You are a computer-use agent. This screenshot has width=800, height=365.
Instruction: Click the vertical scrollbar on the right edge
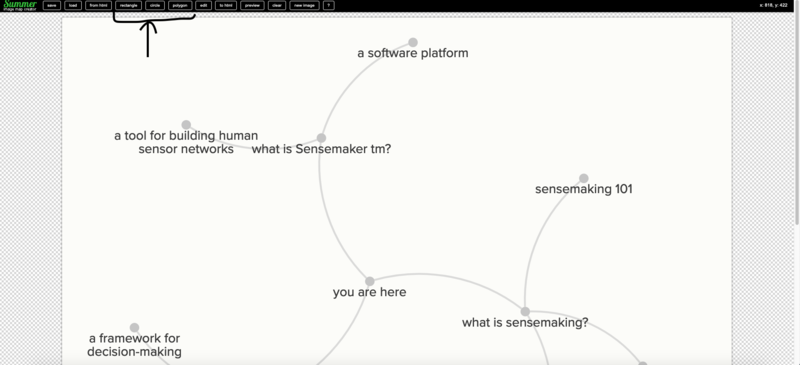797,117
